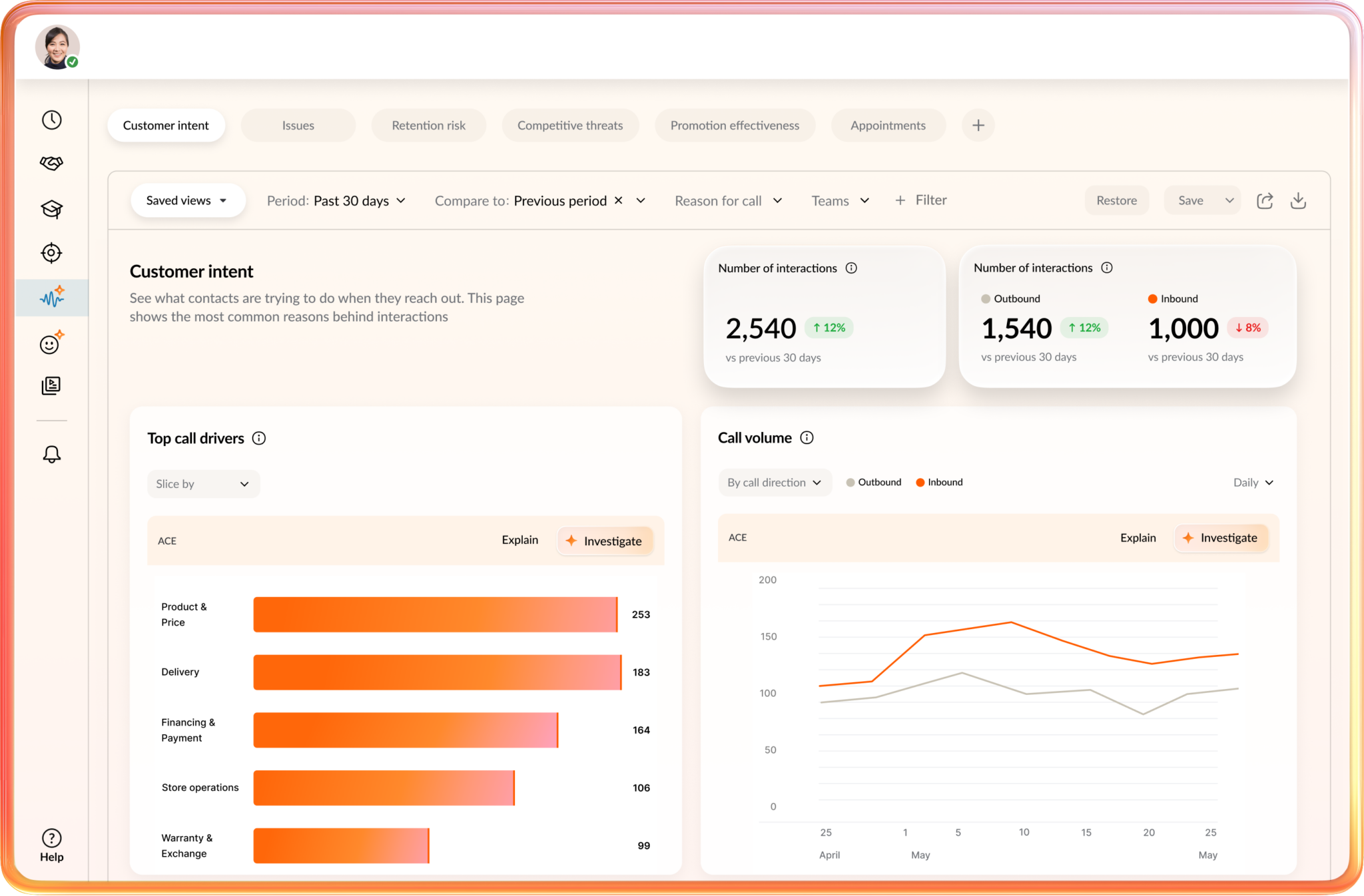
Task: Click the Product & Price bar
Action: pyautogui.click(x=435, y=614)
